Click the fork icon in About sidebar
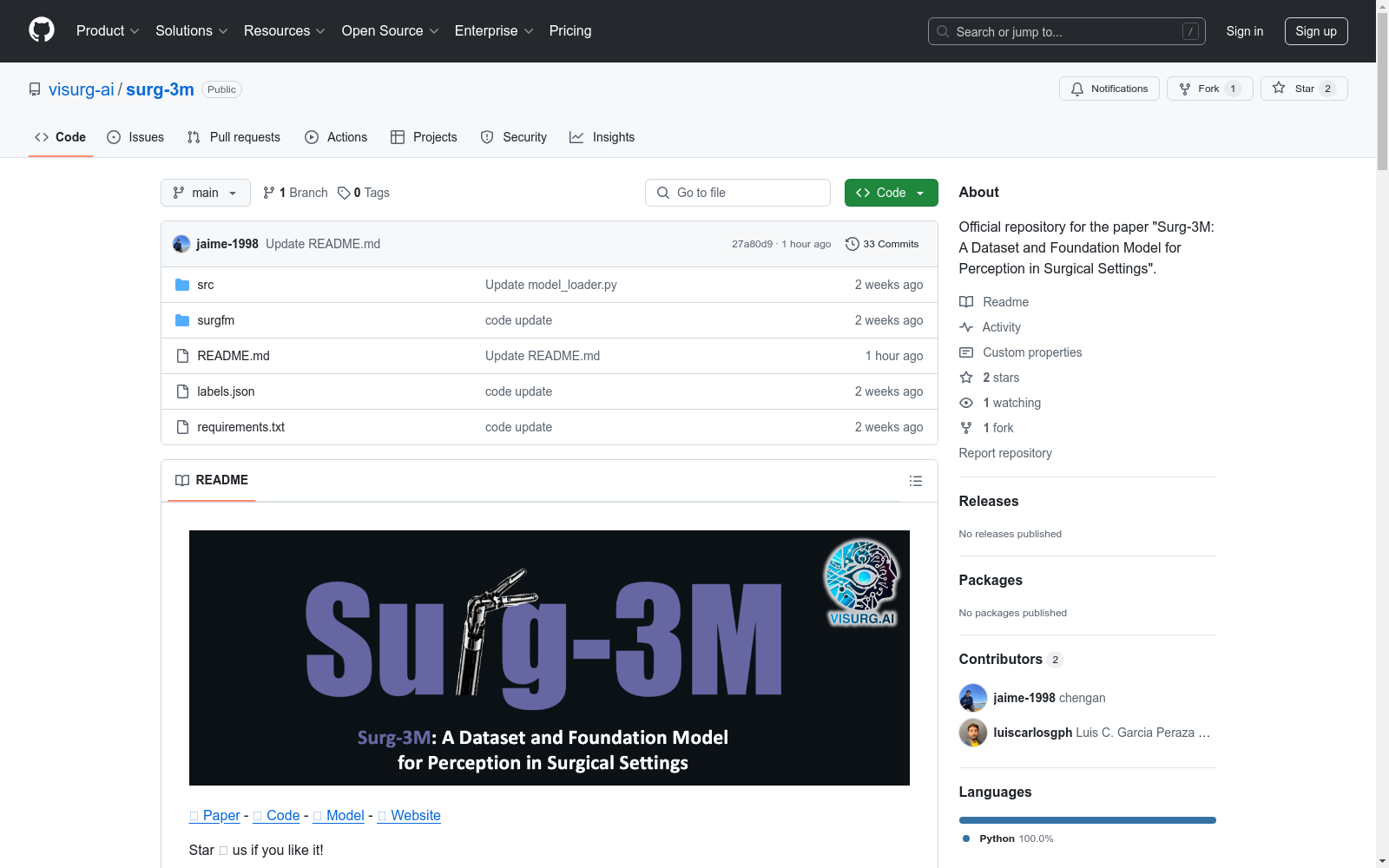Viewport: 1389px width, 868px height. point(966,428)
